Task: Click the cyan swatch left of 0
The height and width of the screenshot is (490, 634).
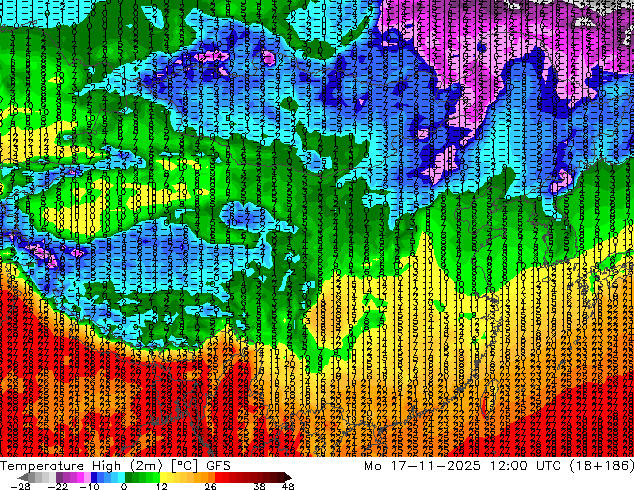Action: coord(121,477)
